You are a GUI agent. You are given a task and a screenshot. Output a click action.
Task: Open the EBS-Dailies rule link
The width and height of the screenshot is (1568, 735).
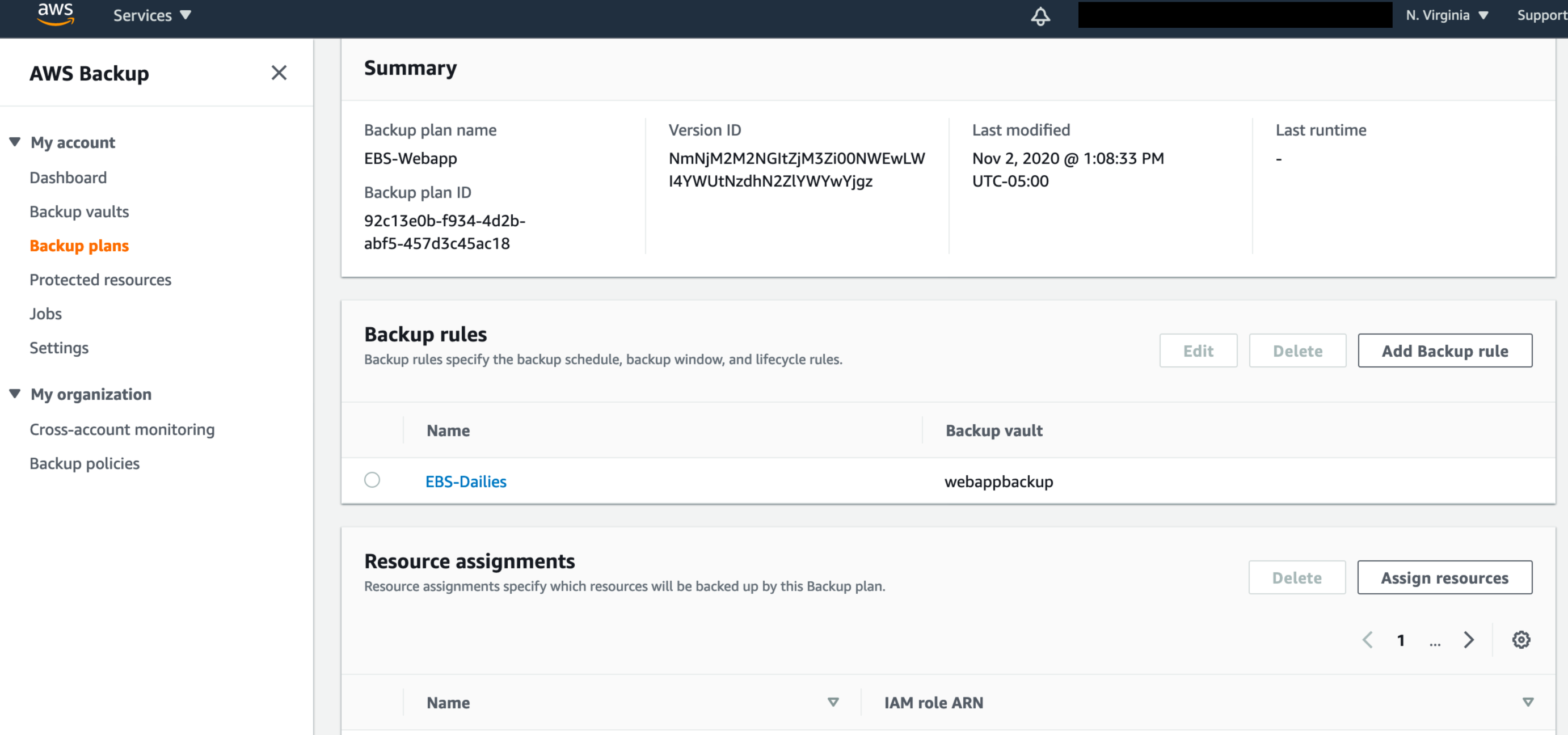pyautogui.click(x=466, y=481)
